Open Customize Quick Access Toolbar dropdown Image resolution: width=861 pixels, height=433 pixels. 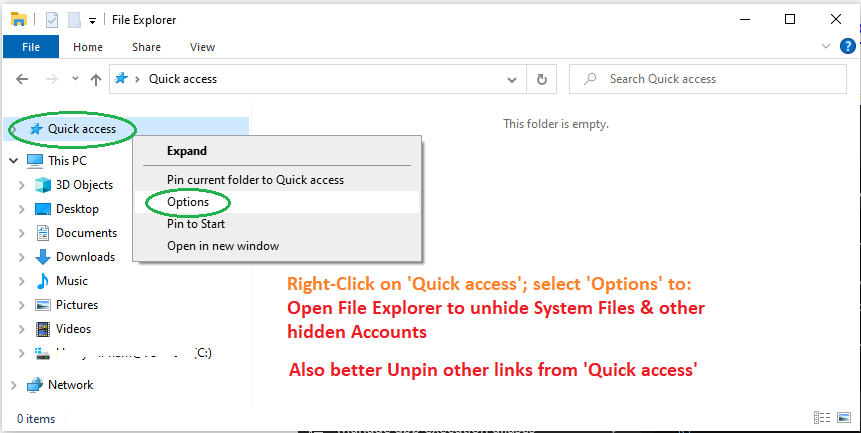[92, 21]
